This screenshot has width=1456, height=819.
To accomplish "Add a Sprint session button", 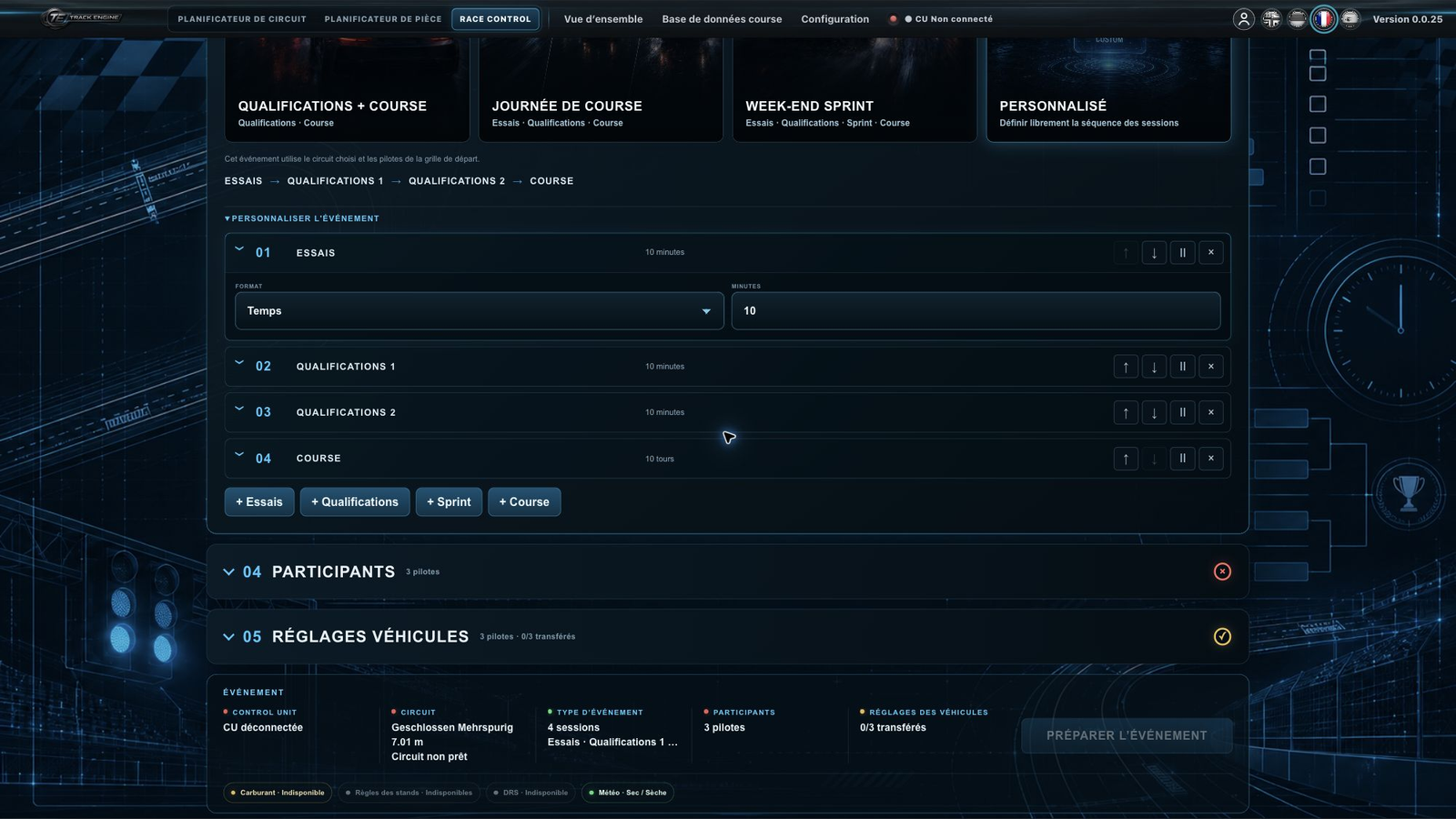I will click(x=449, y=502).
